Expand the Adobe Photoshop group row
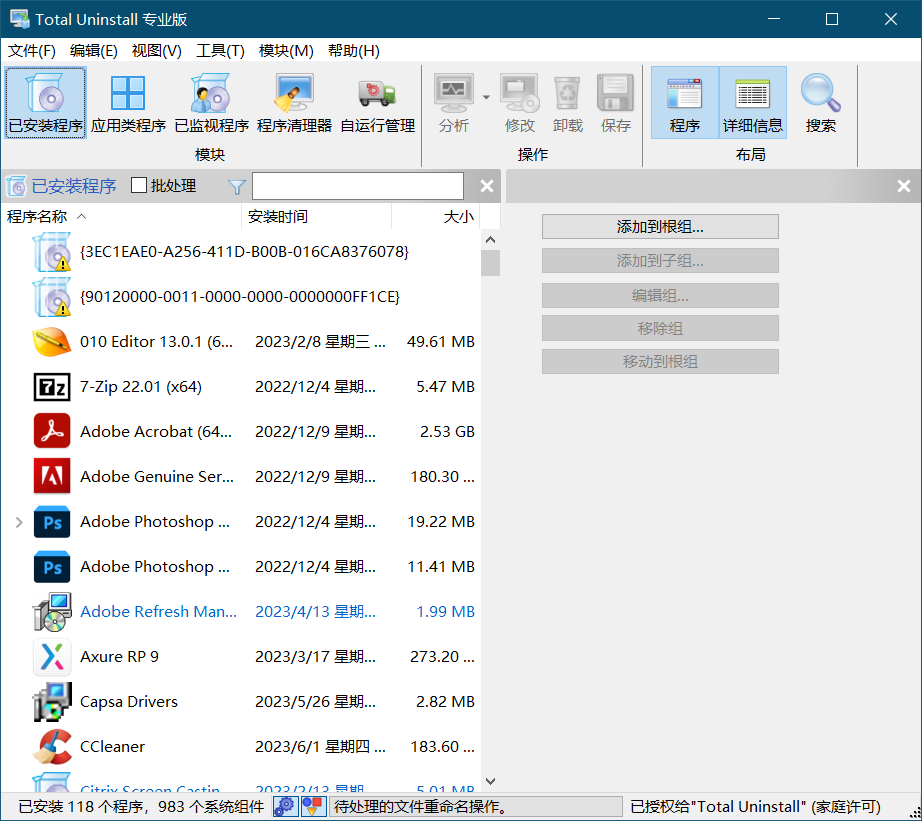 click(19, 522)
